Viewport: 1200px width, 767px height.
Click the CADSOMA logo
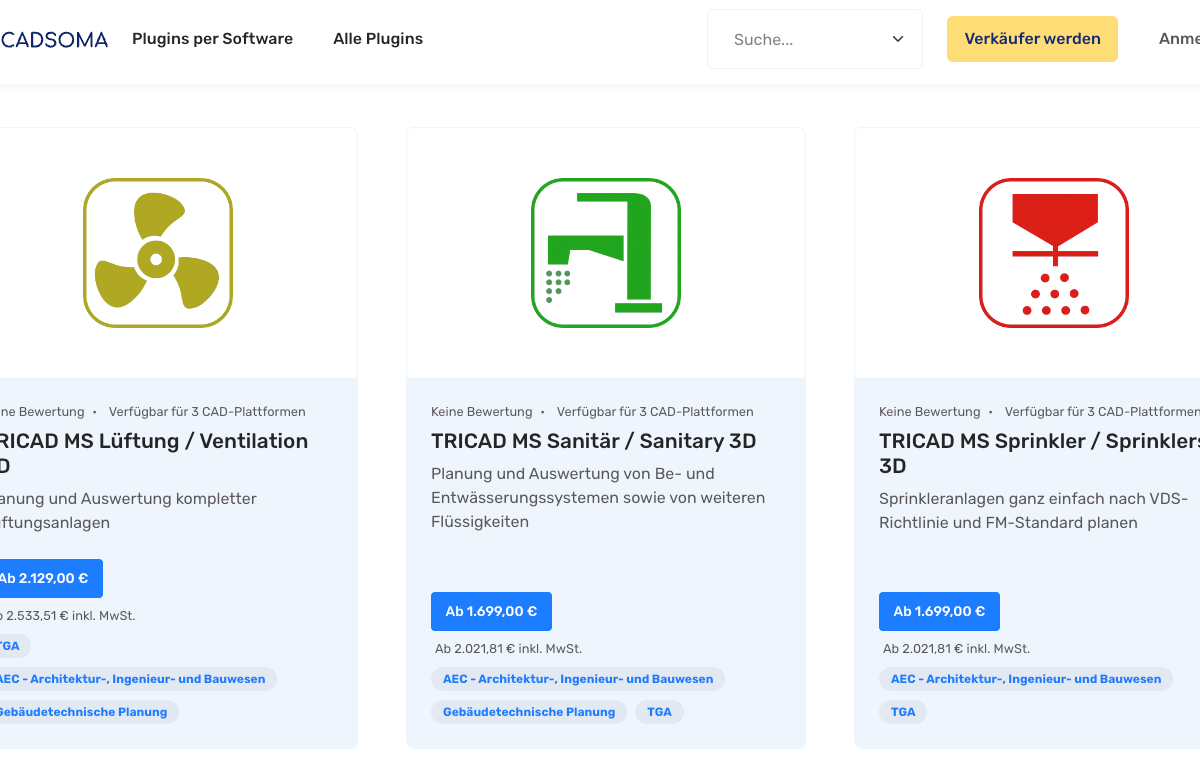54,39
